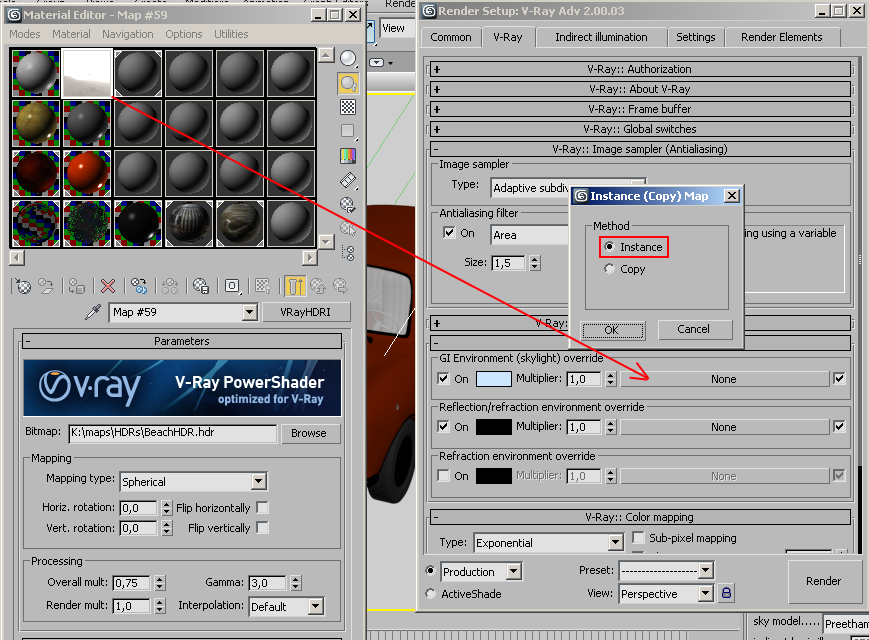The image size is (869, 640).
Task: Select the Instance radio button
Action: 610,247
